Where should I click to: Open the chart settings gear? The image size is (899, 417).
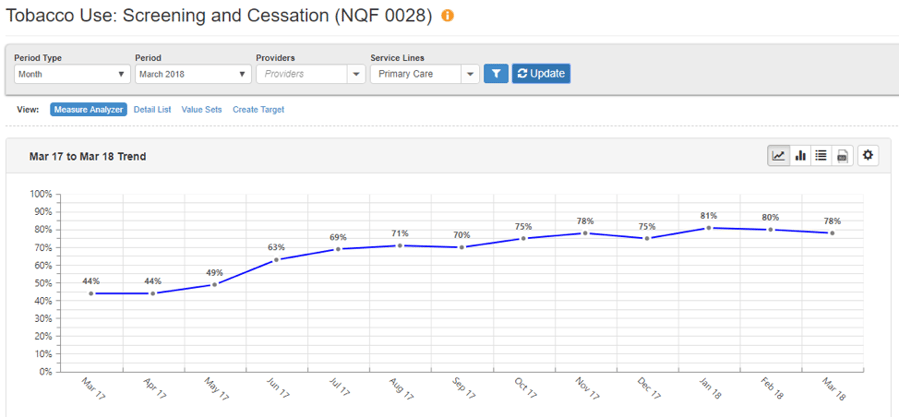[868, 155]
